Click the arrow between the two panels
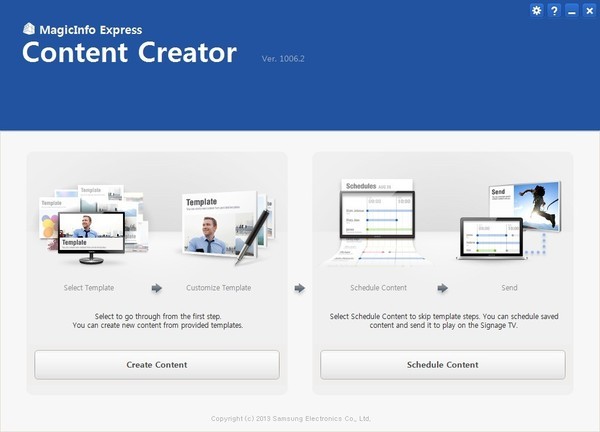 coord(299,288)
